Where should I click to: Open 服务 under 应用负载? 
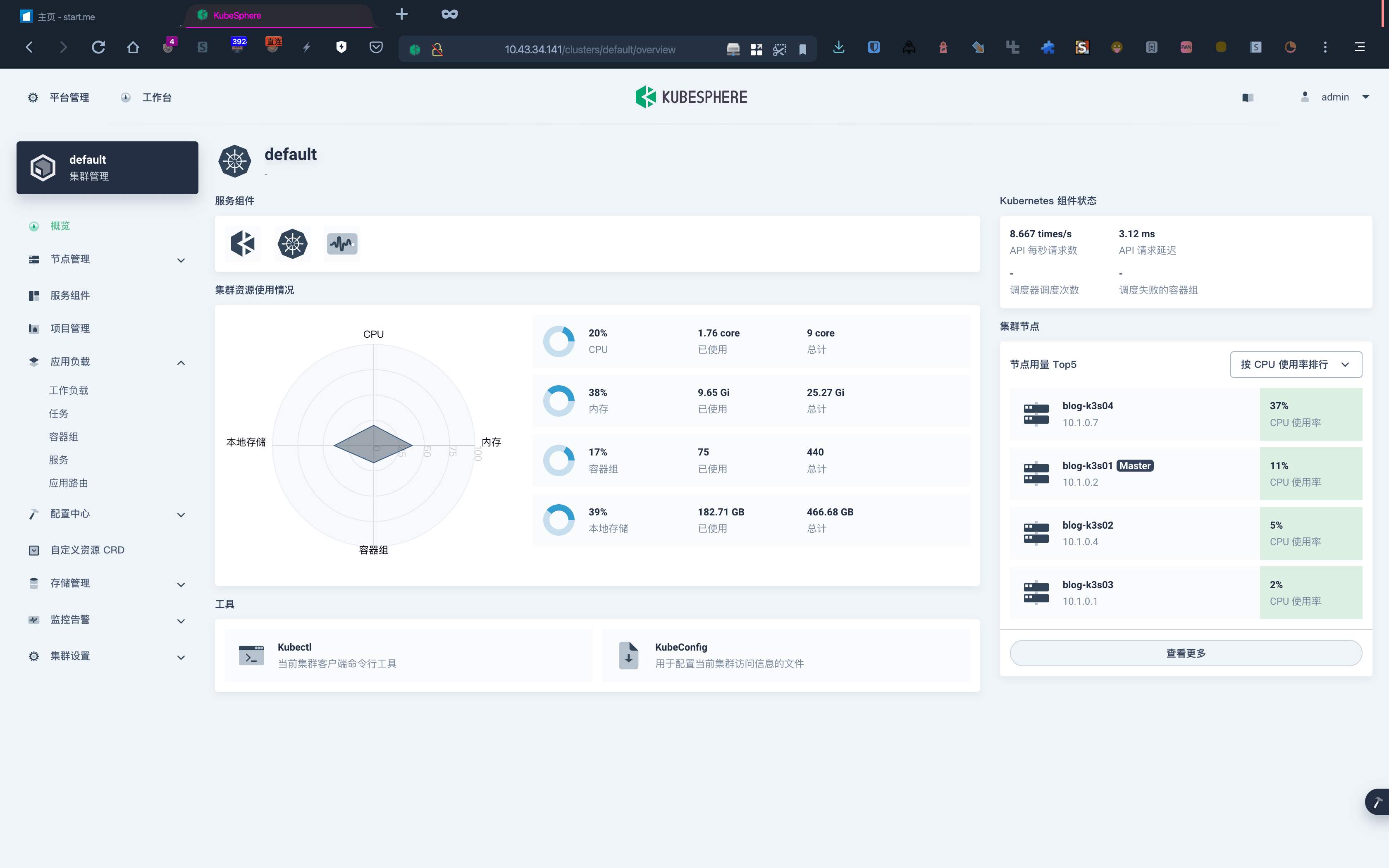click(x=59, y=460)
